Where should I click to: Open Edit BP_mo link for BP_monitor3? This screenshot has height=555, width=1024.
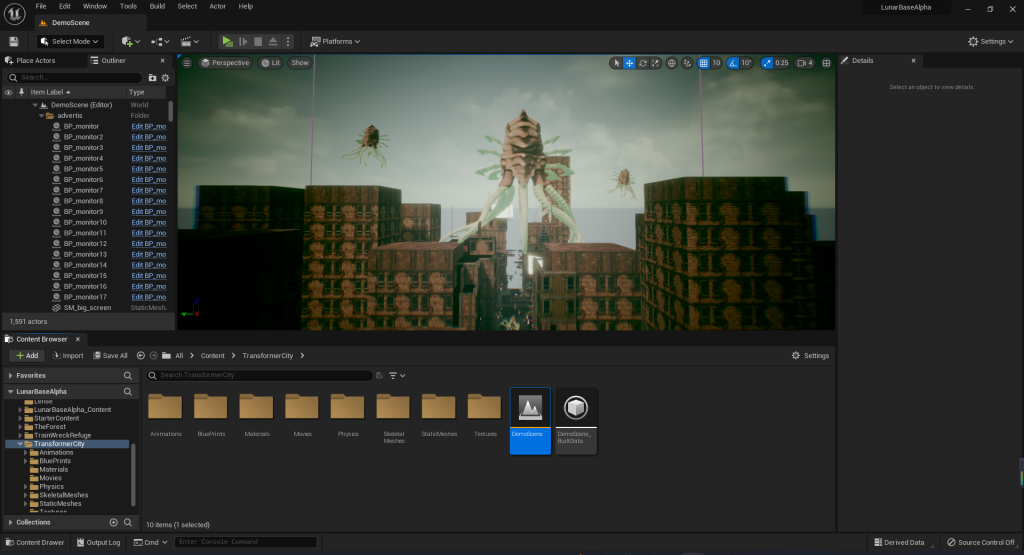pyautogui.click(x=149, y=148)
